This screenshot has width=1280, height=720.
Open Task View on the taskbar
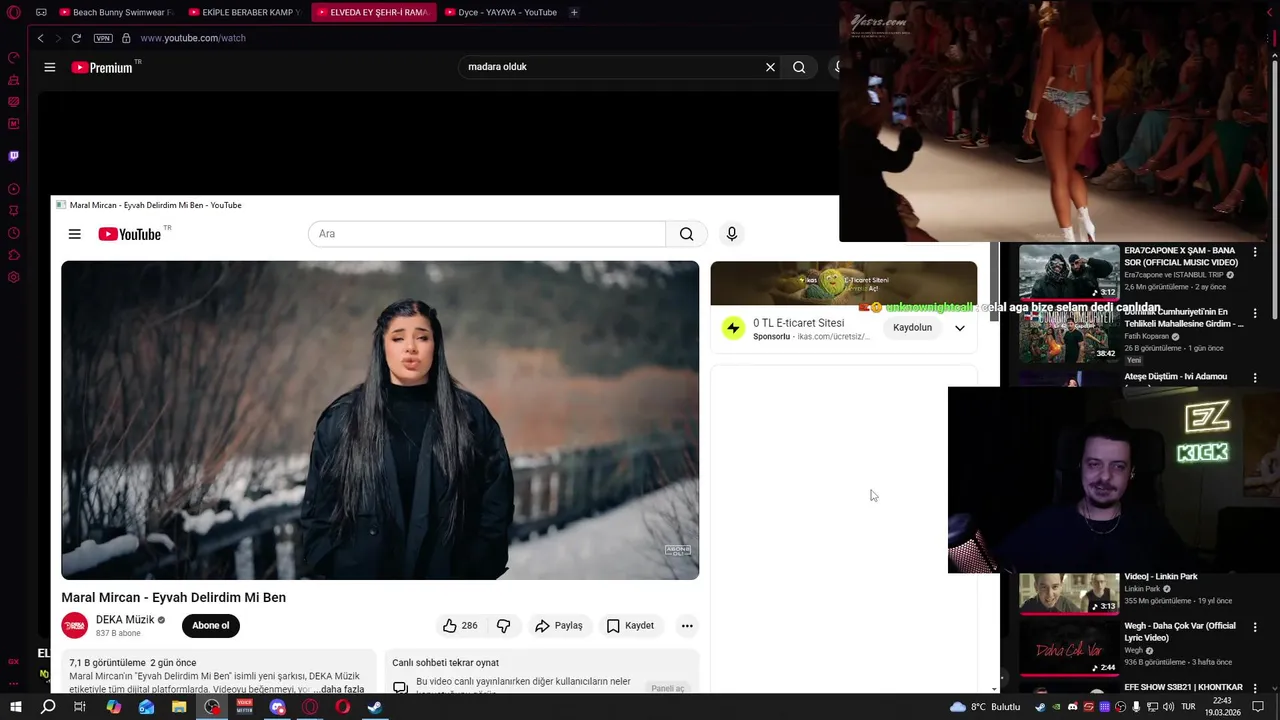80,707
